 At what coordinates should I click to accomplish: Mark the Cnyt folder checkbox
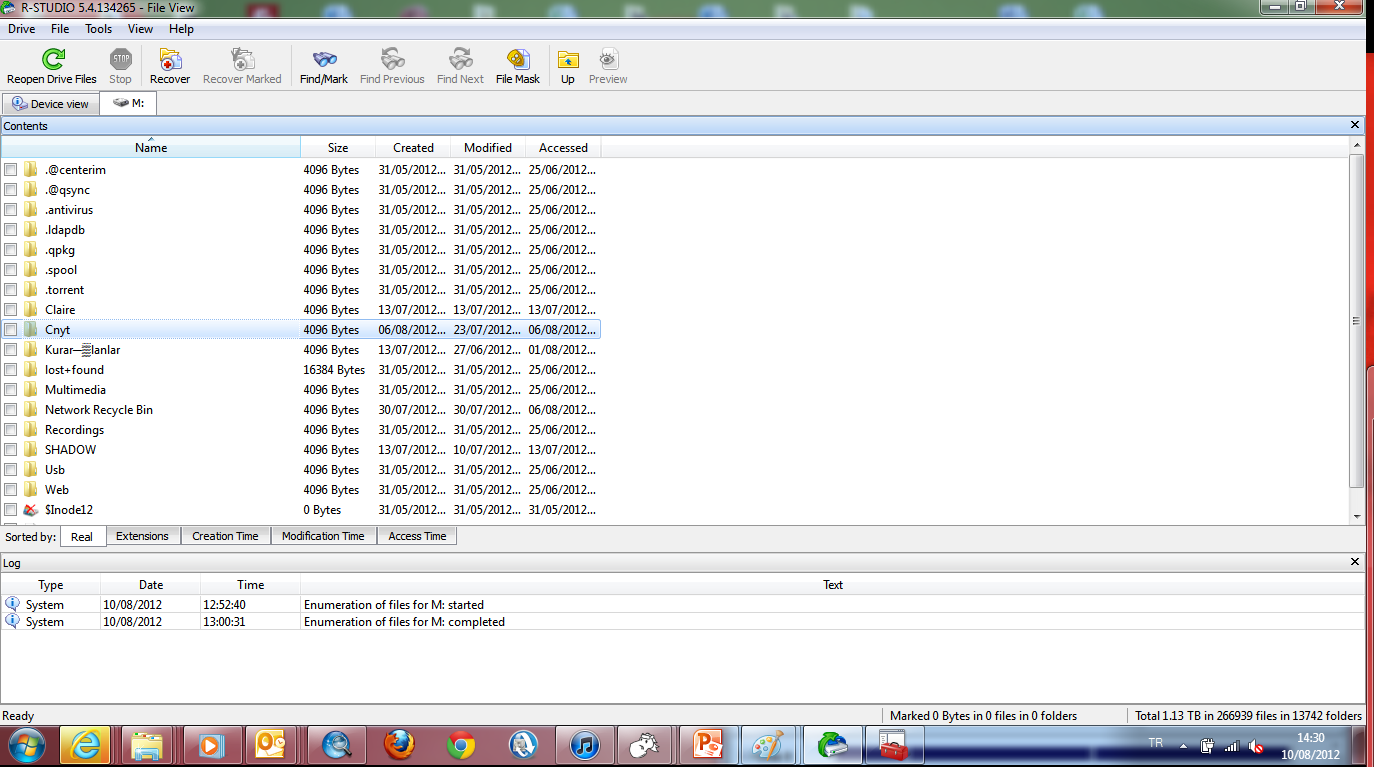point(11,330)
